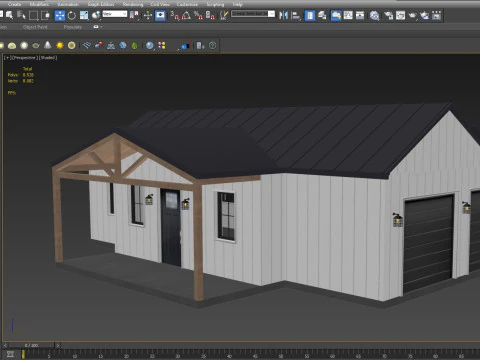Click the question mark help icon
Screen dimensions: 480x360
213,45
